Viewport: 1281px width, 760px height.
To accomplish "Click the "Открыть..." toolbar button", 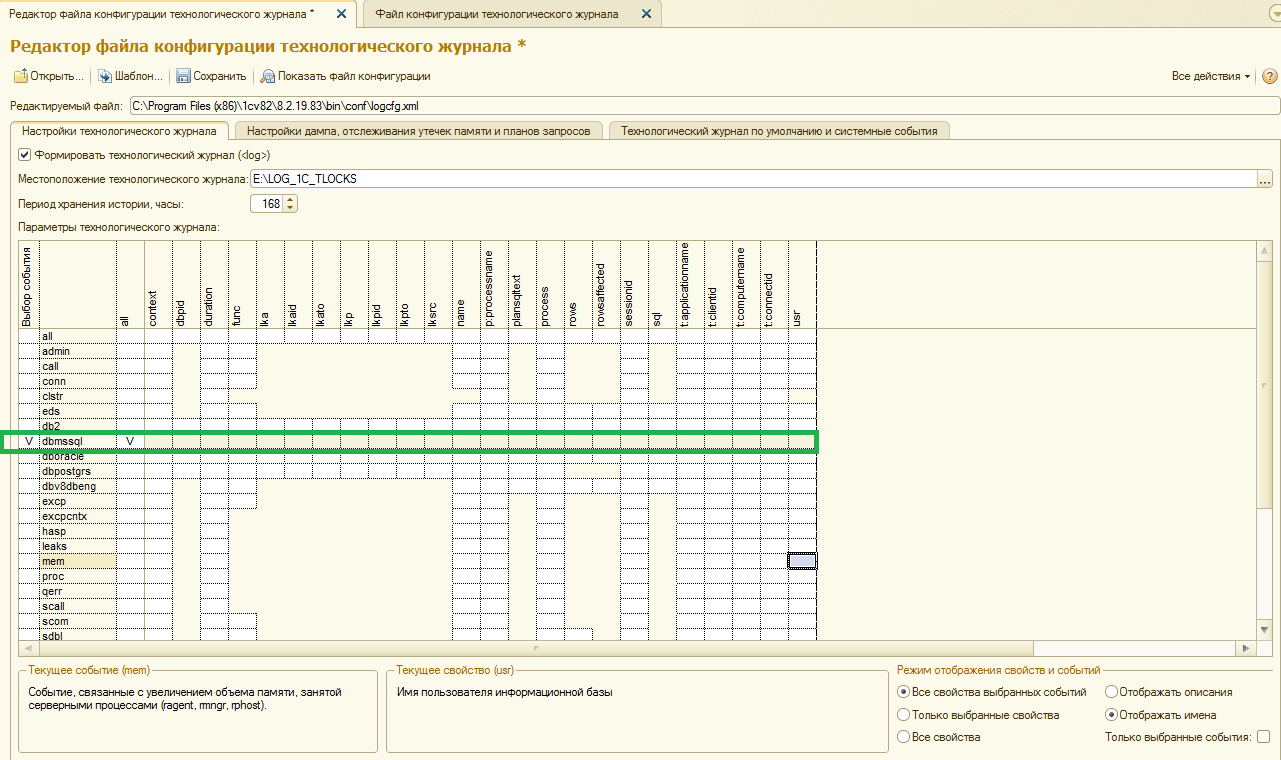I will pyautogui.click(x=48, y=76).
